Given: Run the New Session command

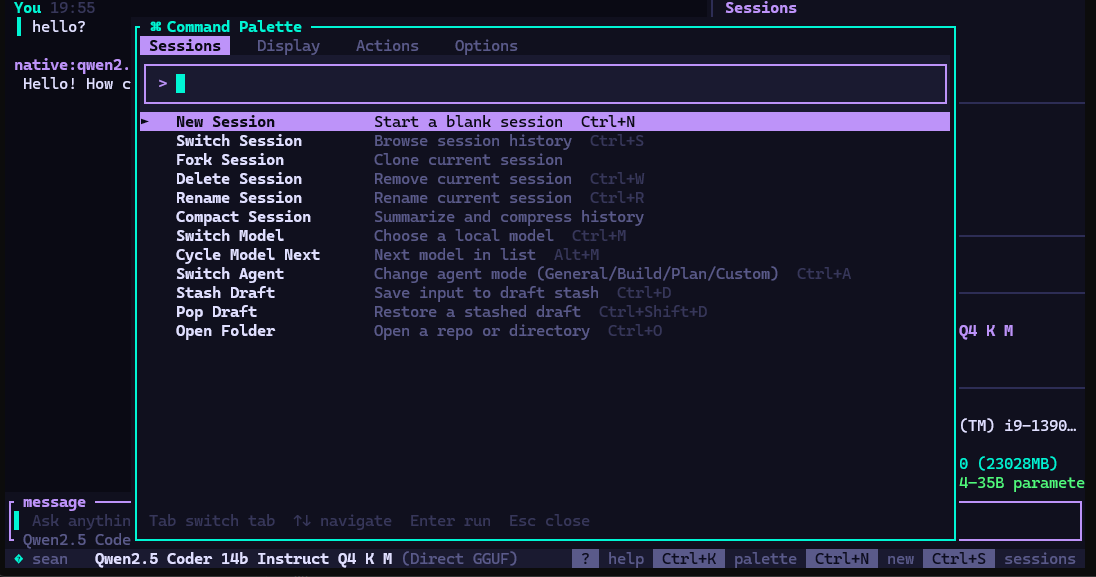Looking at the screenshot, I should tap(545, 122).
